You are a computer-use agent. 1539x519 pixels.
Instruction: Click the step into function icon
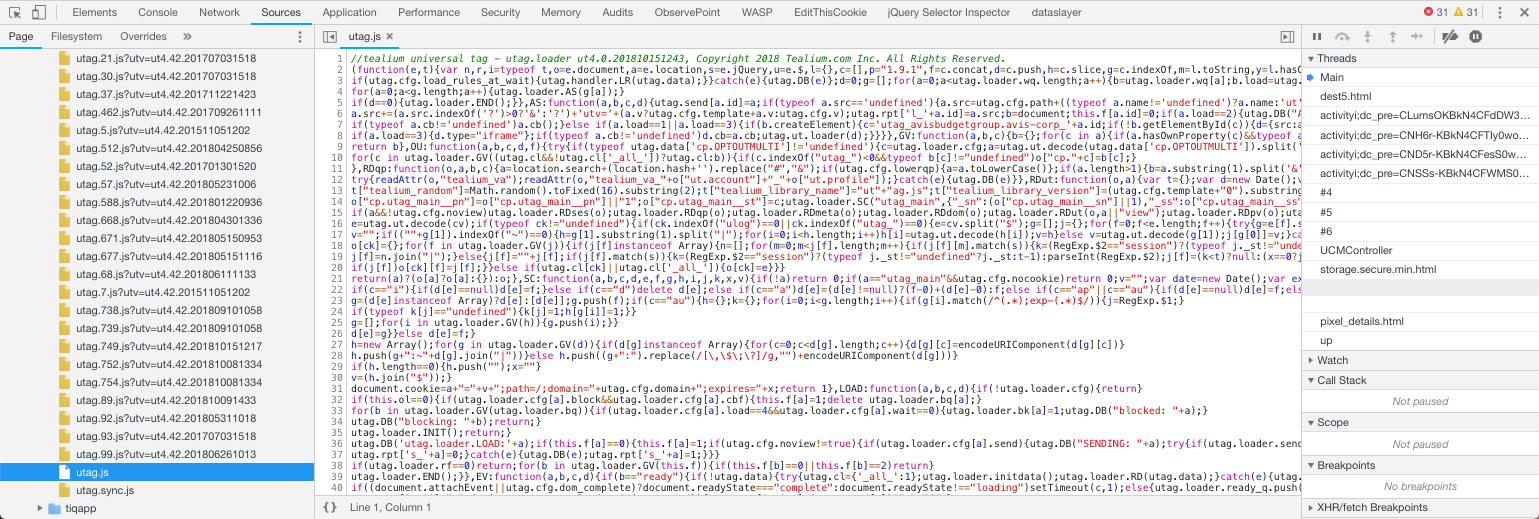(x=1367, y=36)
